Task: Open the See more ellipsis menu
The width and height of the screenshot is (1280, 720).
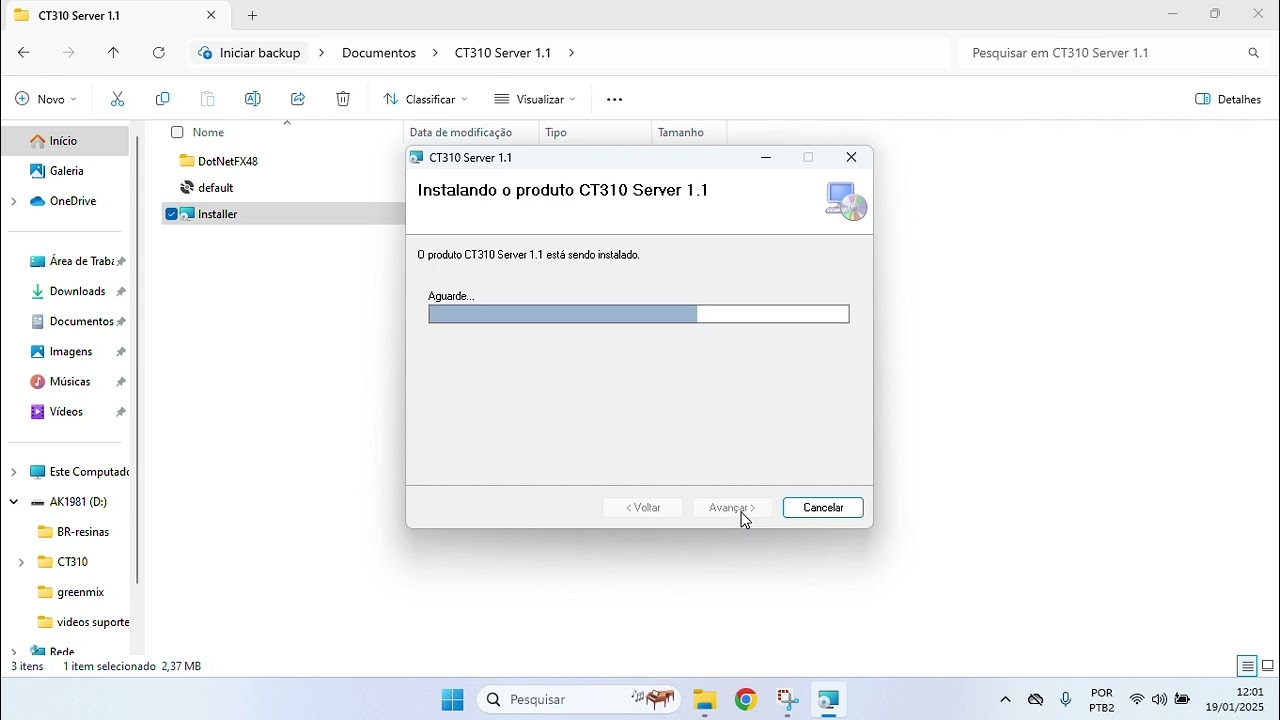Action: tap(614, 99)
